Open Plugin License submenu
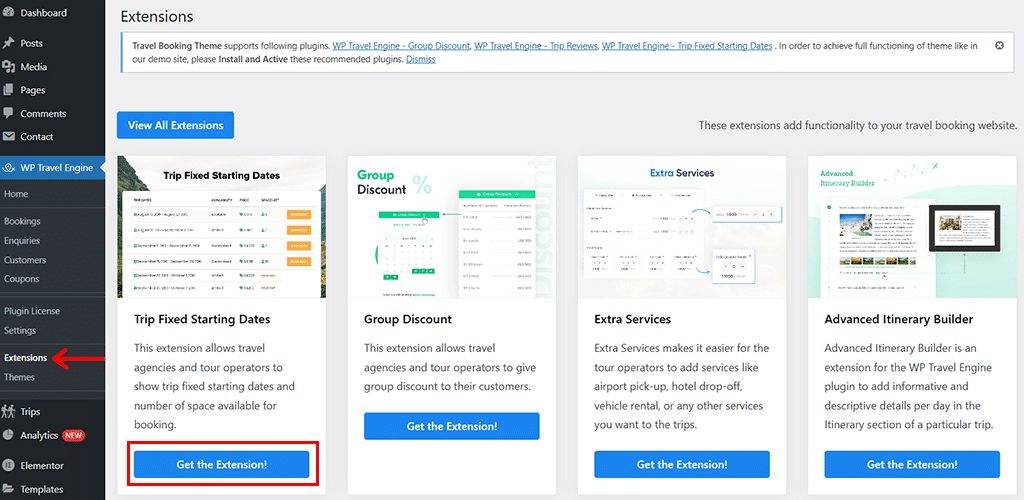The image size is (1024, 500). point(32,311)
